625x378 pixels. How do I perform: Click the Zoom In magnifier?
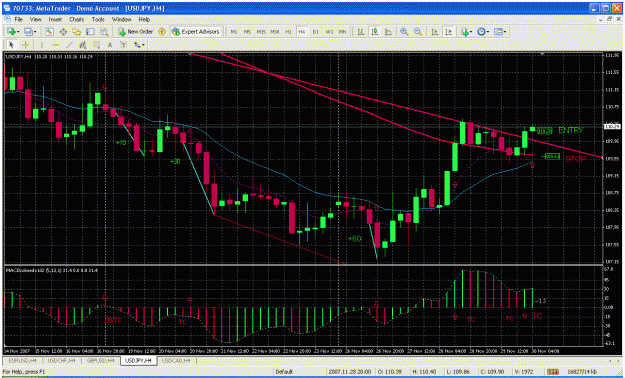pos(404,32)
